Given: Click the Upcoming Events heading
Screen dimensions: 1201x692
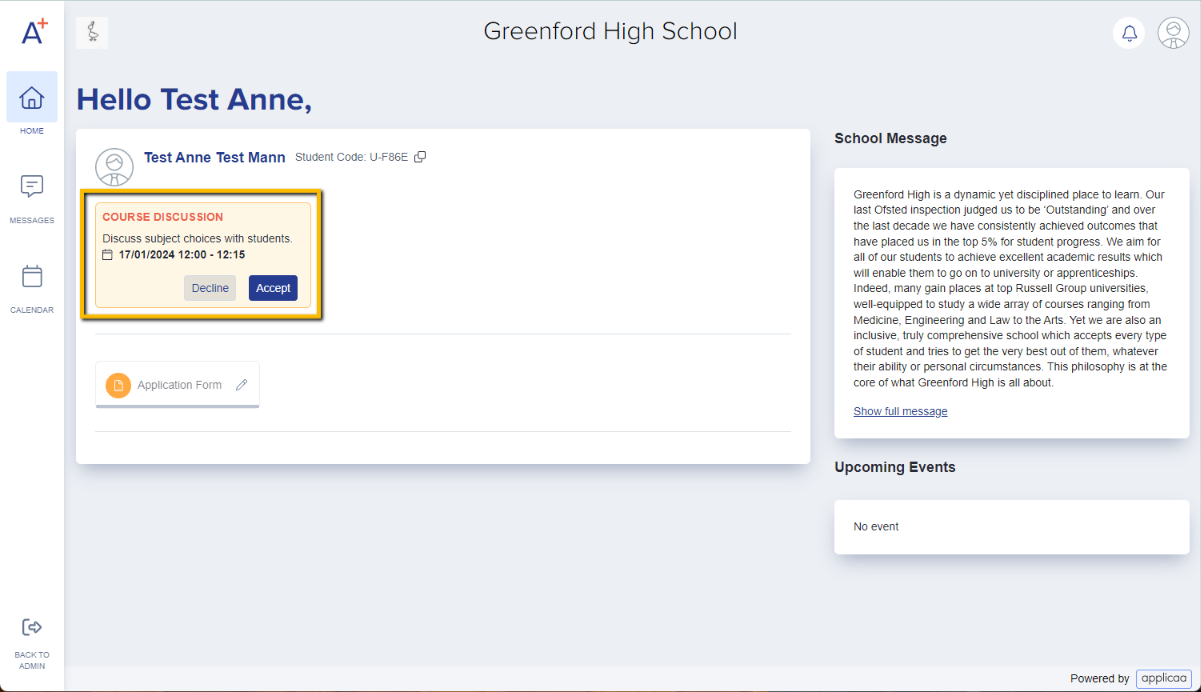Looking at the screenshot, I should pyautogui.click(x=895, y=467).
